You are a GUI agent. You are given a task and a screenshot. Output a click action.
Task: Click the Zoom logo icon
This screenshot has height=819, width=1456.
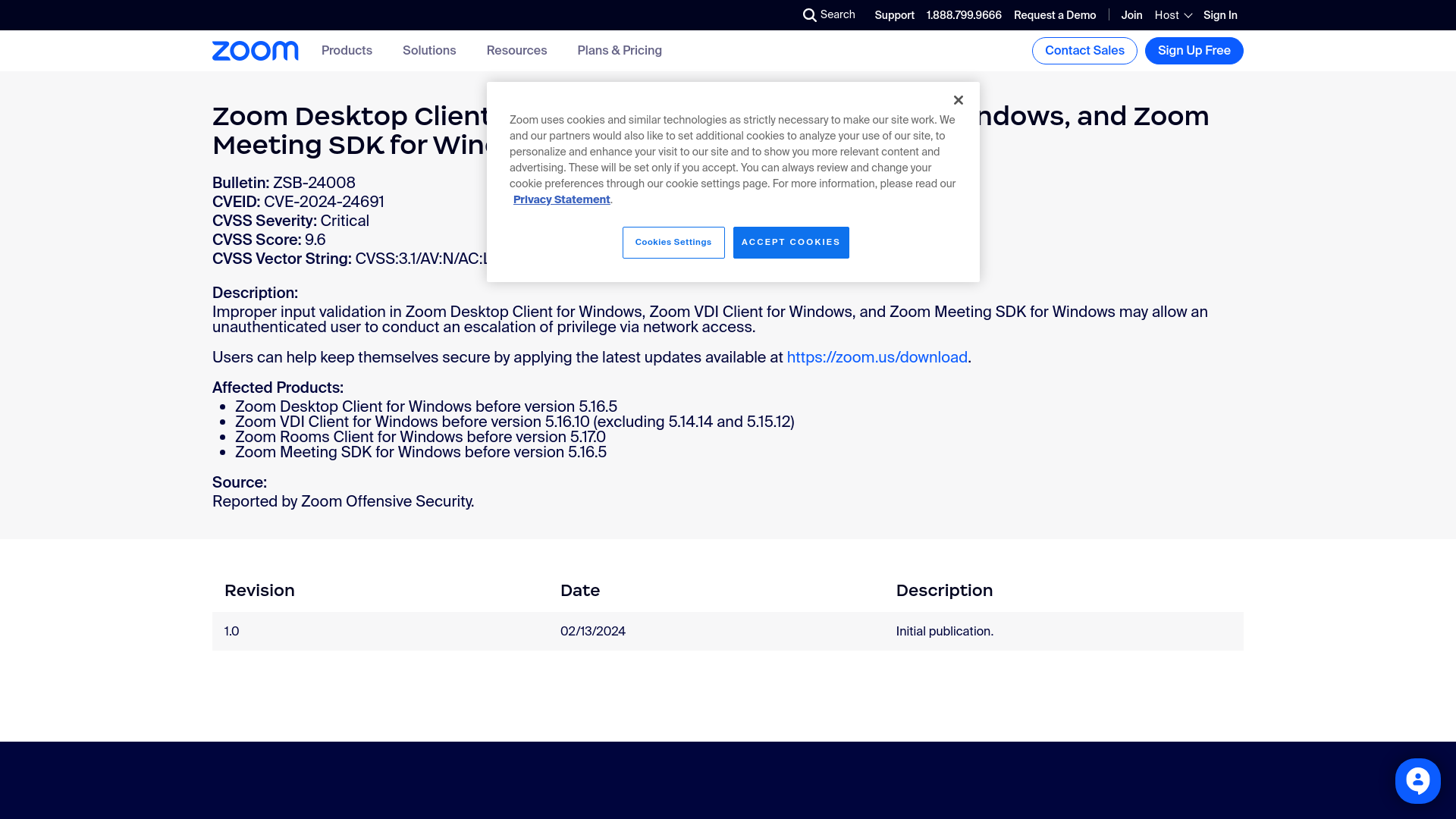[x=255, y=51]
